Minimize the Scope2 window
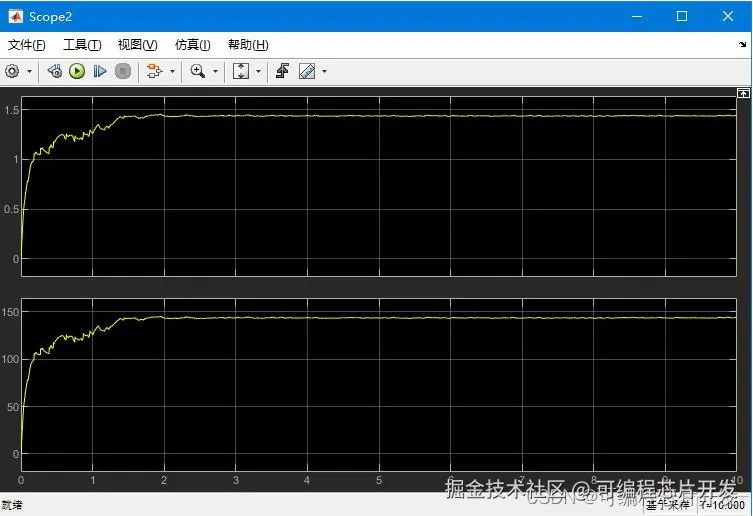 tap(637, 16)
